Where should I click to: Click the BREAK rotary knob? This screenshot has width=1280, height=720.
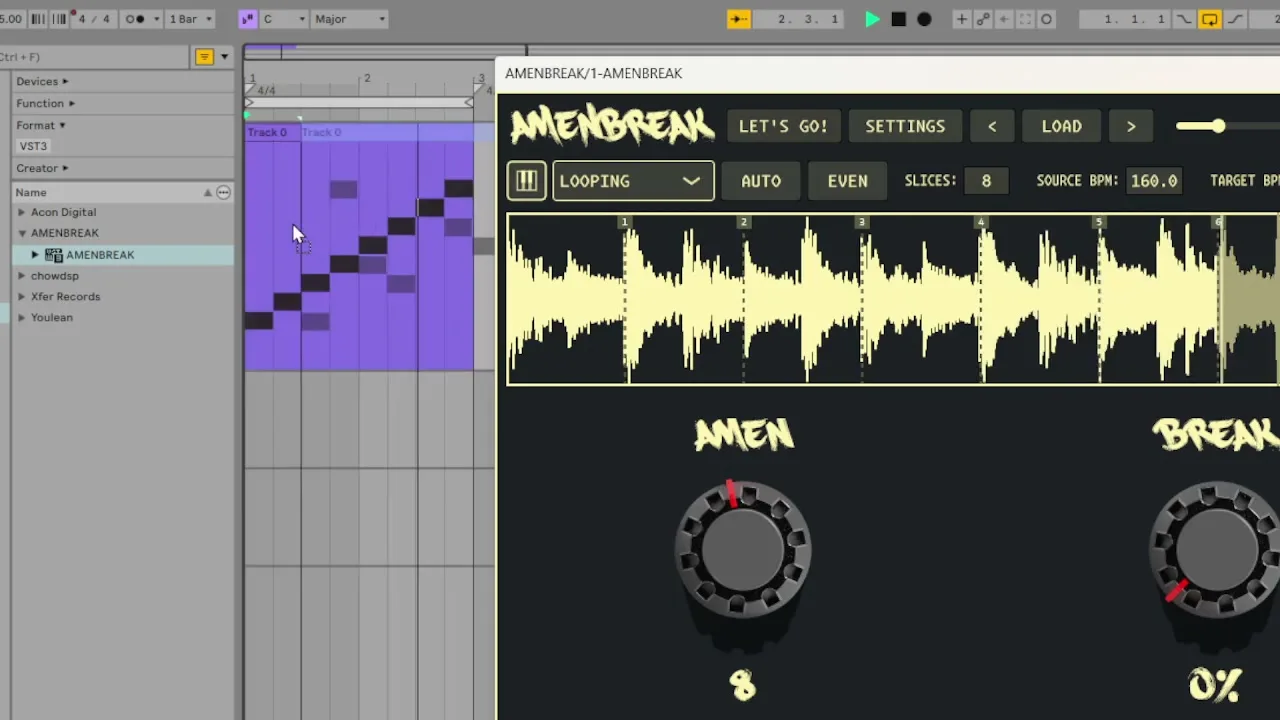coord(1216,548)
